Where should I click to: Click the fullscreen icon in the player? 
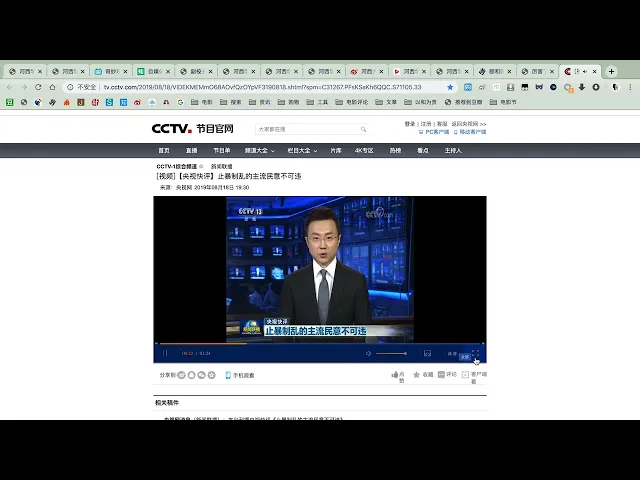[476, 353]
